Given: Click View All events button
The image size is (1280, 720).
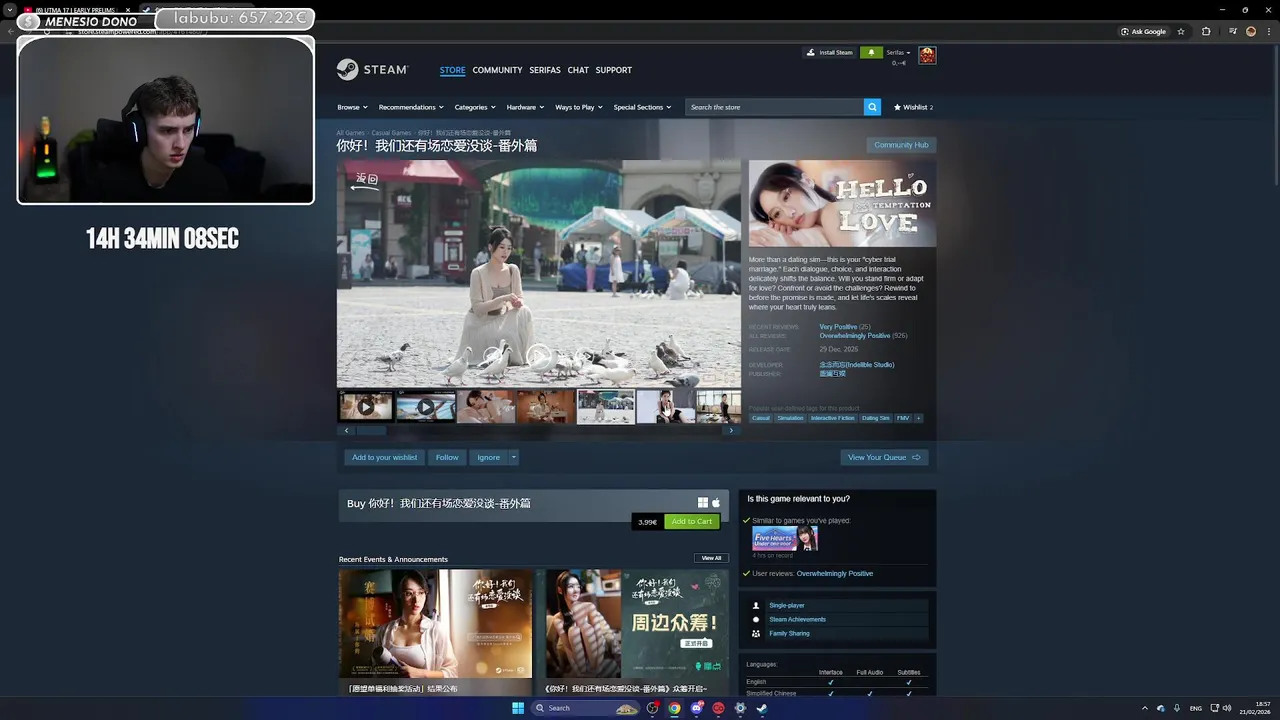Looking at the screenshot, I should 711,558.
